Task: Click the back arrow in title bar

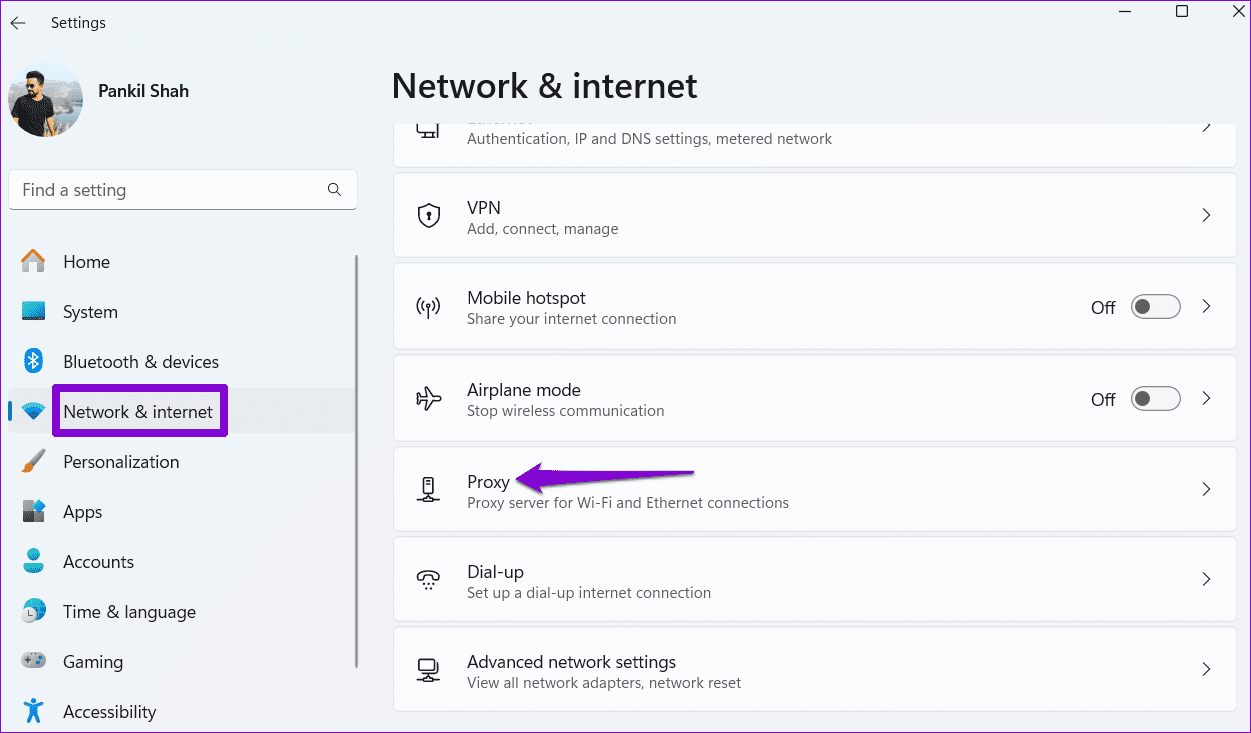Action: pyautogui.click(x=18, y=22)
